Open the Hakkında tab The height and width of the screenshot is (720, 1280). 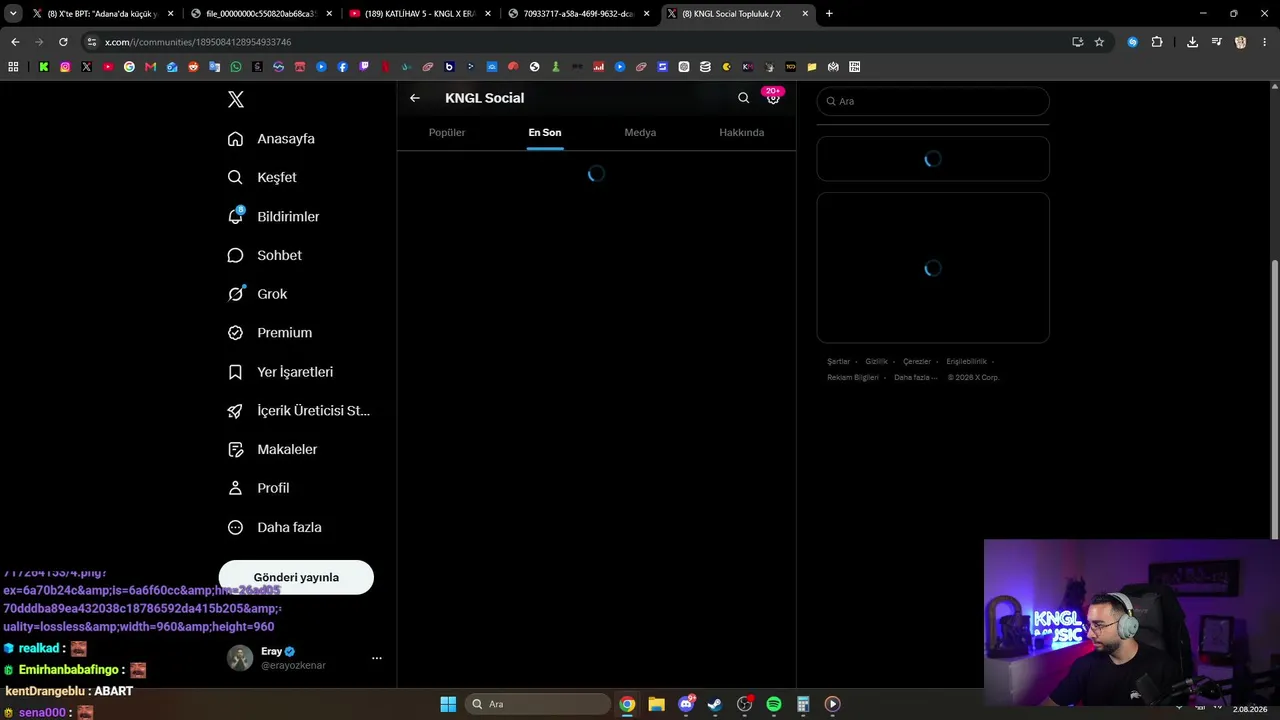click(x=742, y=133)
